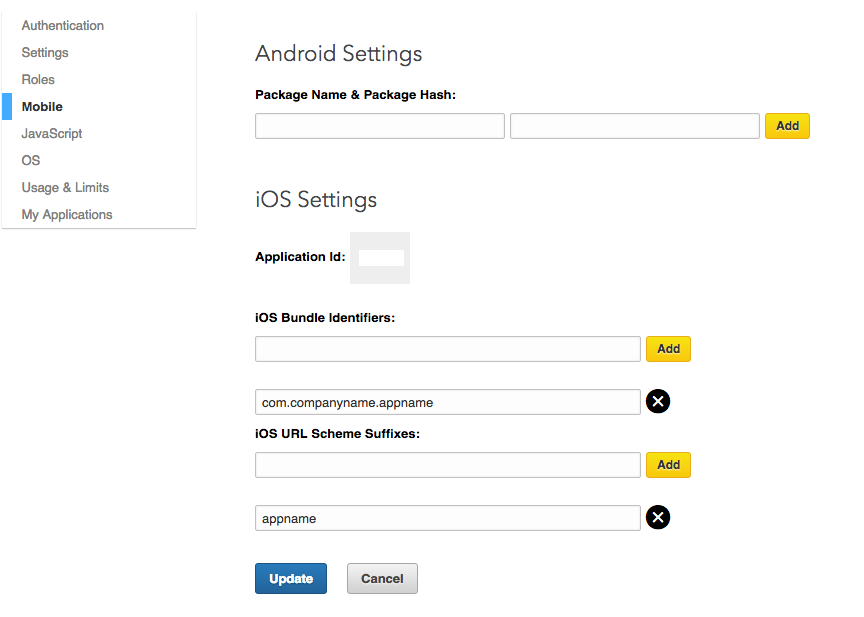Focus the Android Package Hash field
Screen dimensions: 864x617
point(634,126)
